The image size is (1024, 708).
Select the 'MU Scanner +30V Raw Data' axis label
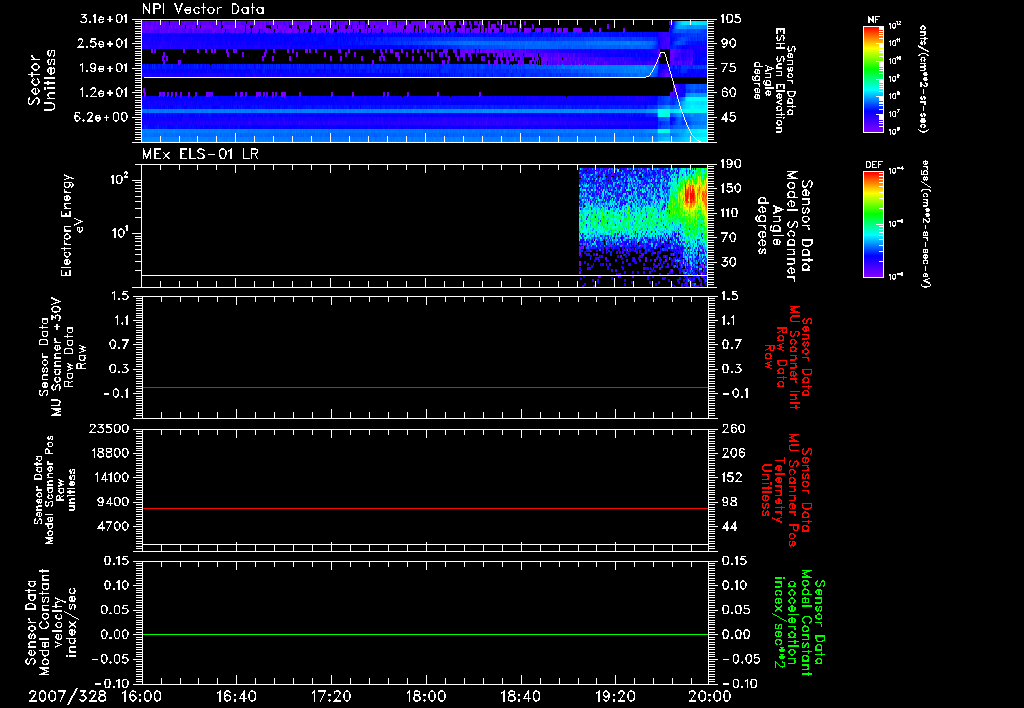pyautogui.click(x=63, y=356)
